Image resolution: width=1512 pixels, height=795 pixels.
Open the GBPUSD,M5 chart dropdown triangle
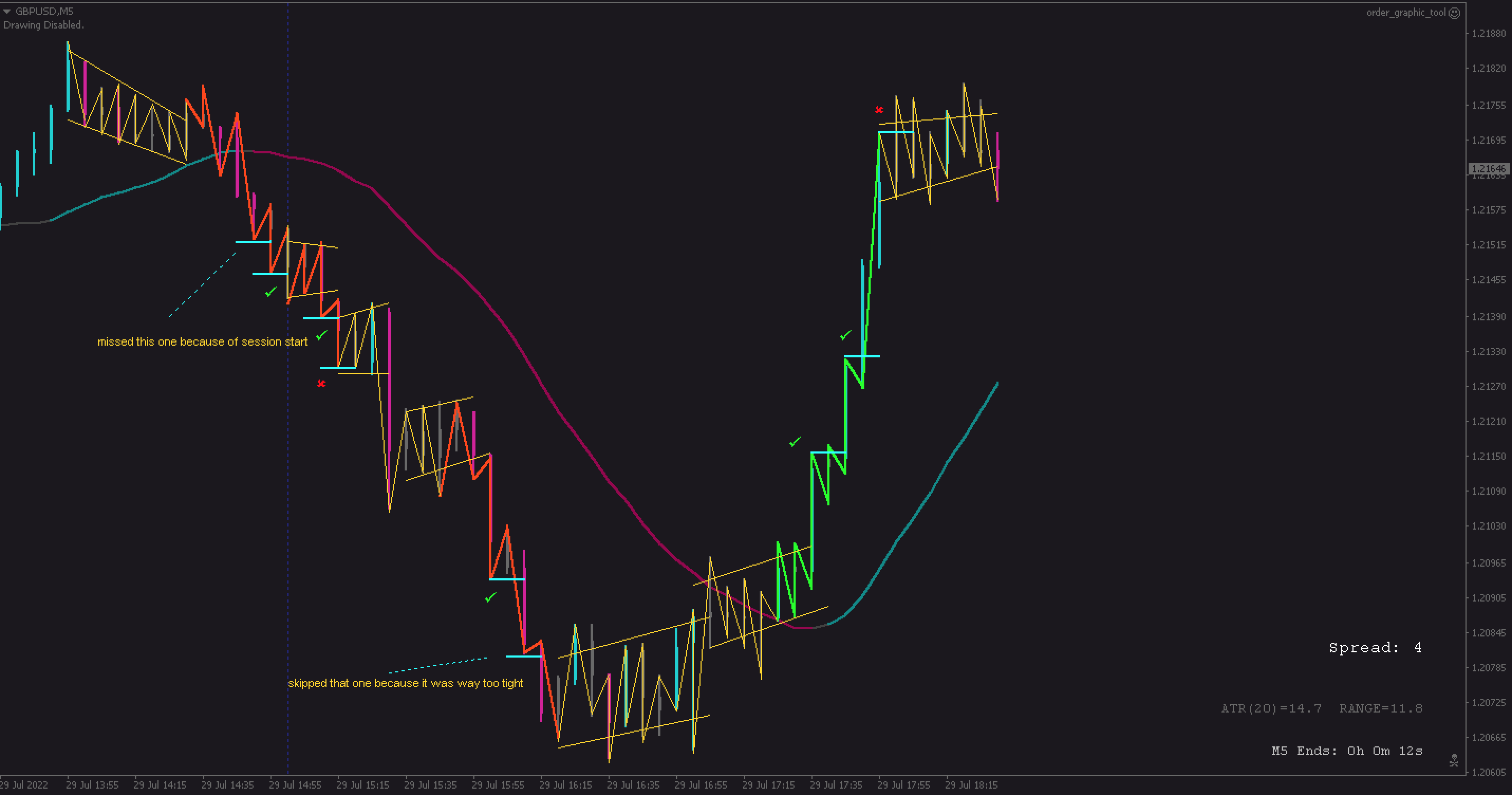(x=7, y=11)
